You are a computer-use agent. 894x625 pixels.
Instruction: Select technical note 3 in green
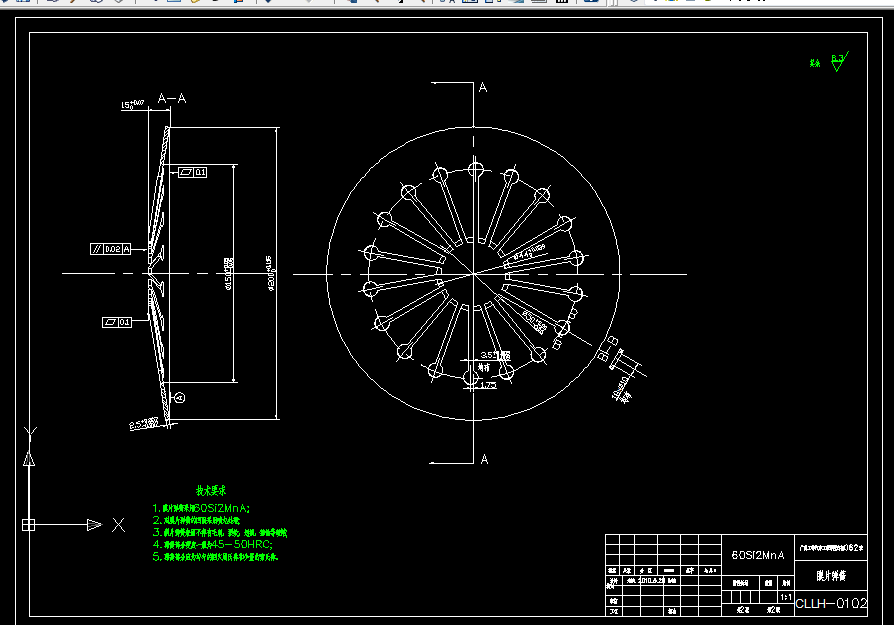[220, 533]
